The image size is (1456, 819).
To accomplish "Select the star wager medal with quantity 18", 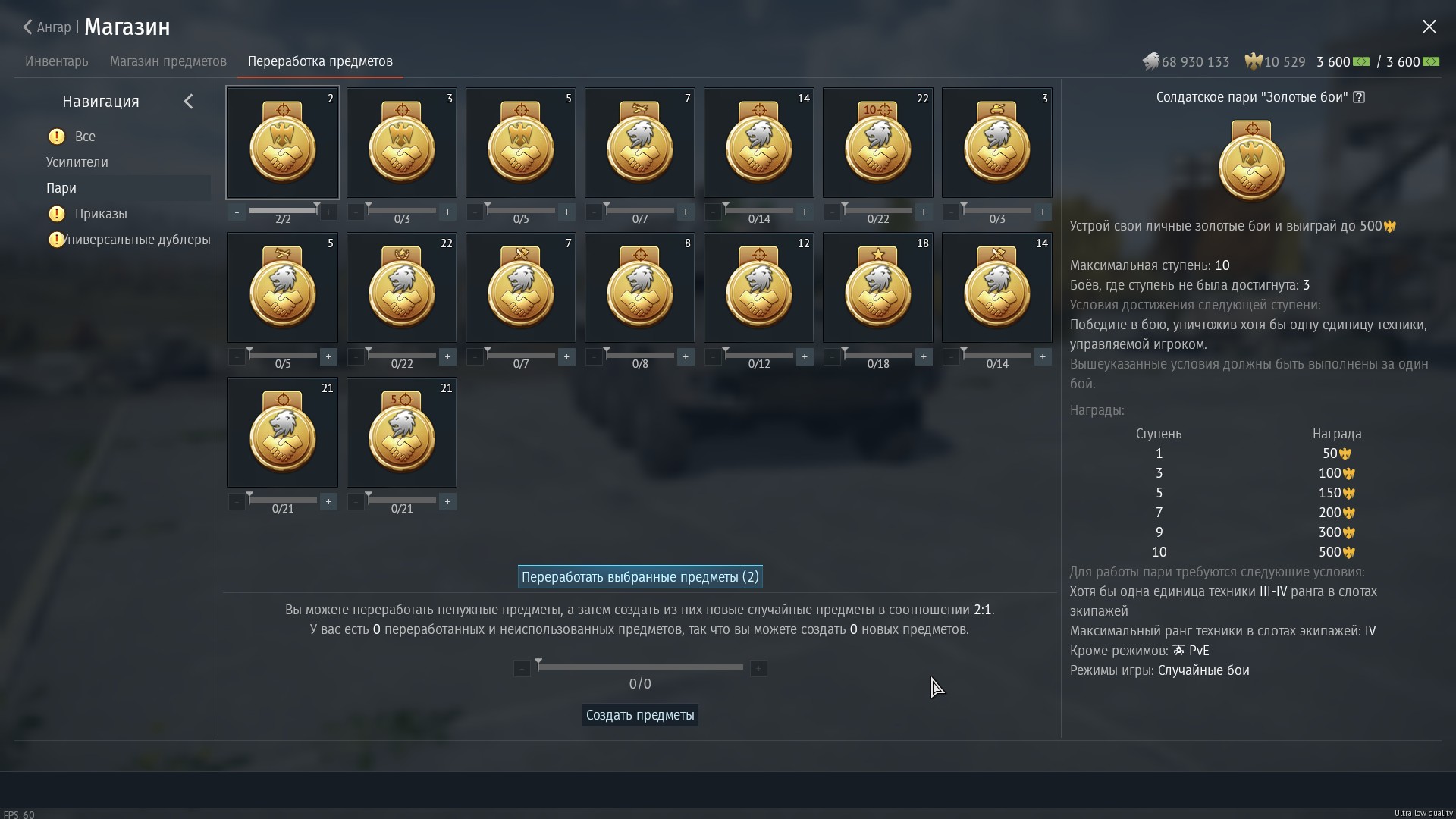I will coord(877,287).
